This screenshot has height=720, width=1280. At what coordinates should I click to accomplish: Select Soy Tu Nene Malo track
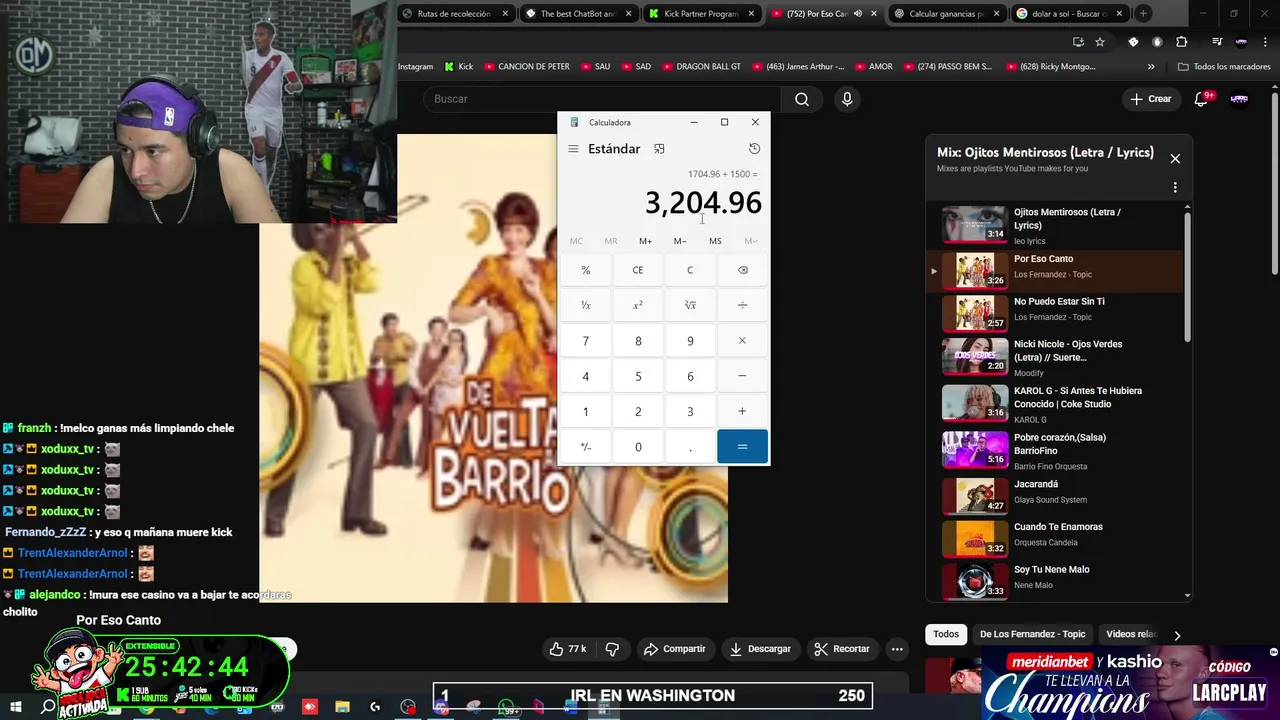[x=1060, y=580]
